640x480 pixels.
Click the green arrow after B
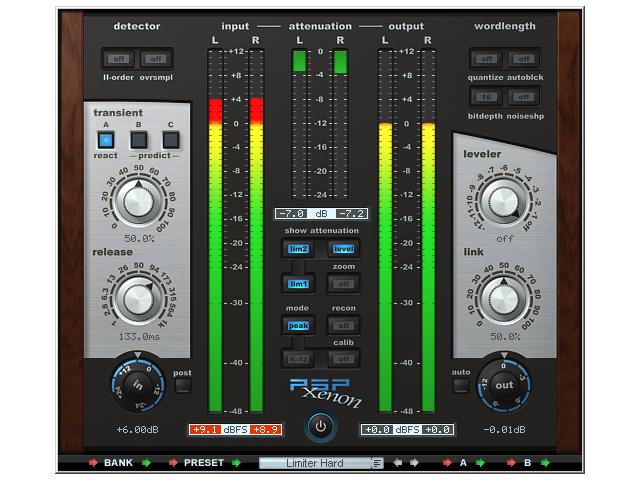tap(547, 463)
